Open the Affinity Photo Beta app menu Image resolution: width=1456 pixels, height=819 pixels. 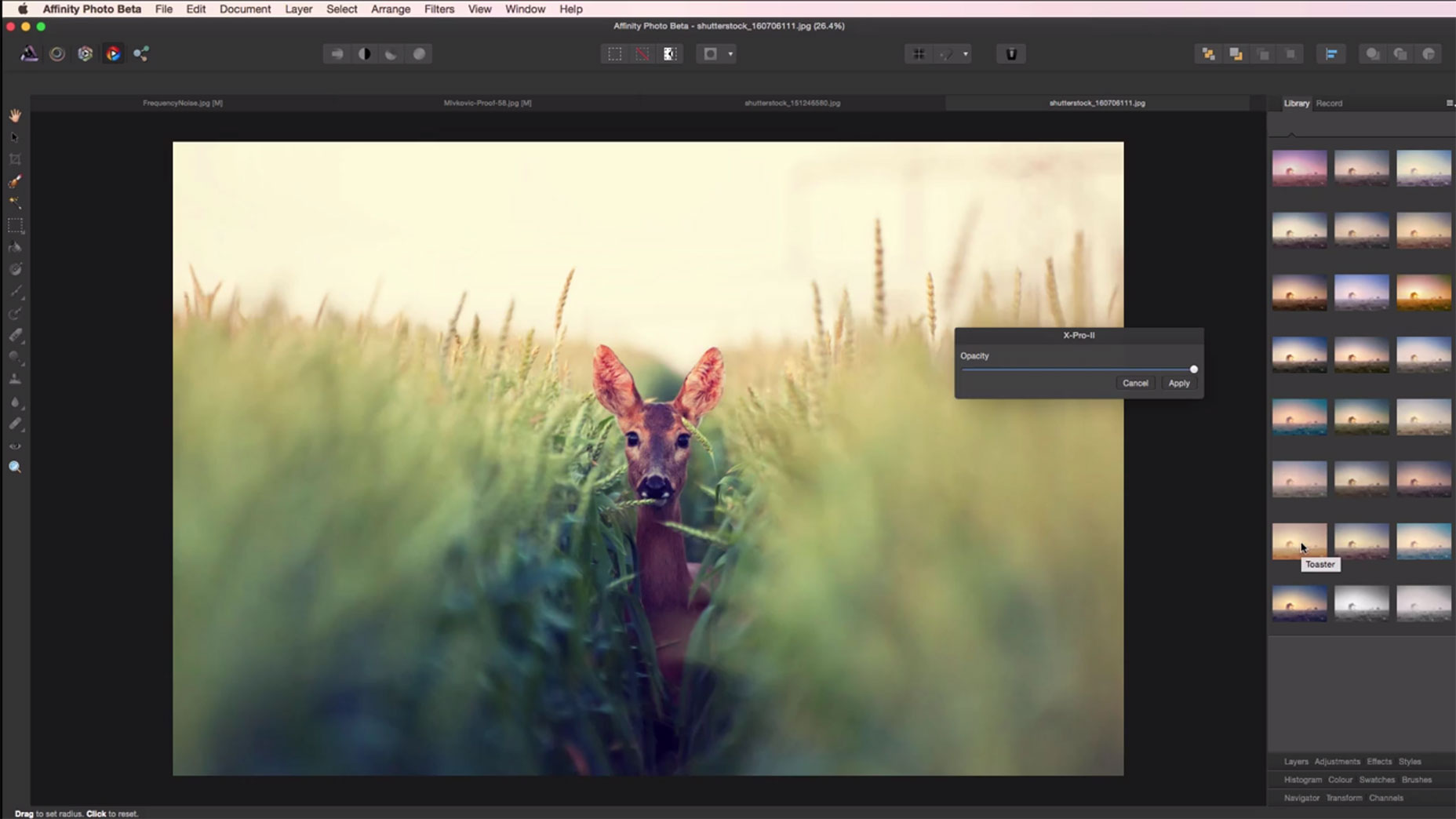pos(92,9)
